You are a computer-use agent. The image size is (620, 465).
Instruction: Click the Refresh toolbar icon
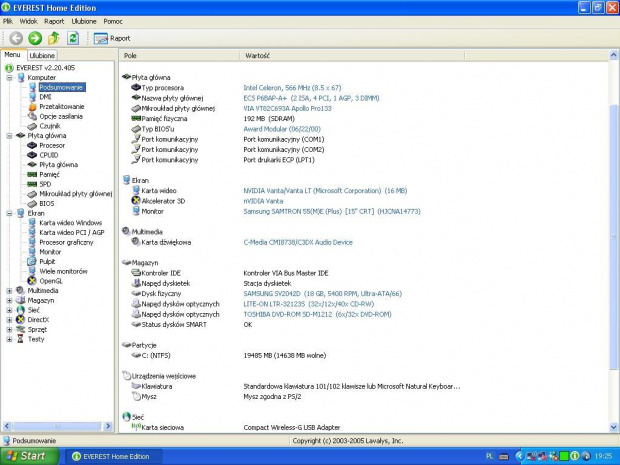[73, 38]
